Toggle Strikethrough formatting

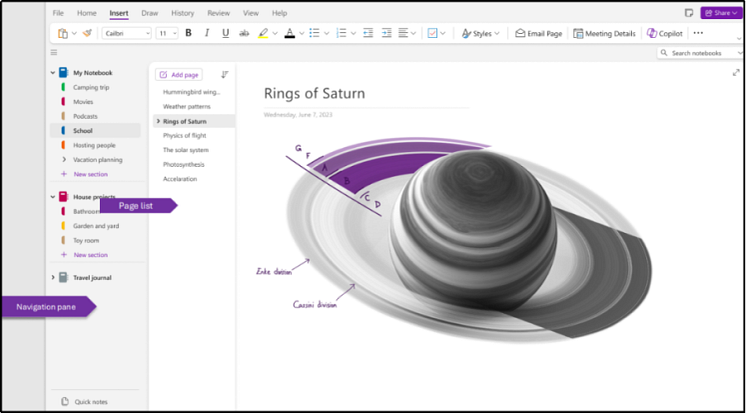click(x=244, y=33)
